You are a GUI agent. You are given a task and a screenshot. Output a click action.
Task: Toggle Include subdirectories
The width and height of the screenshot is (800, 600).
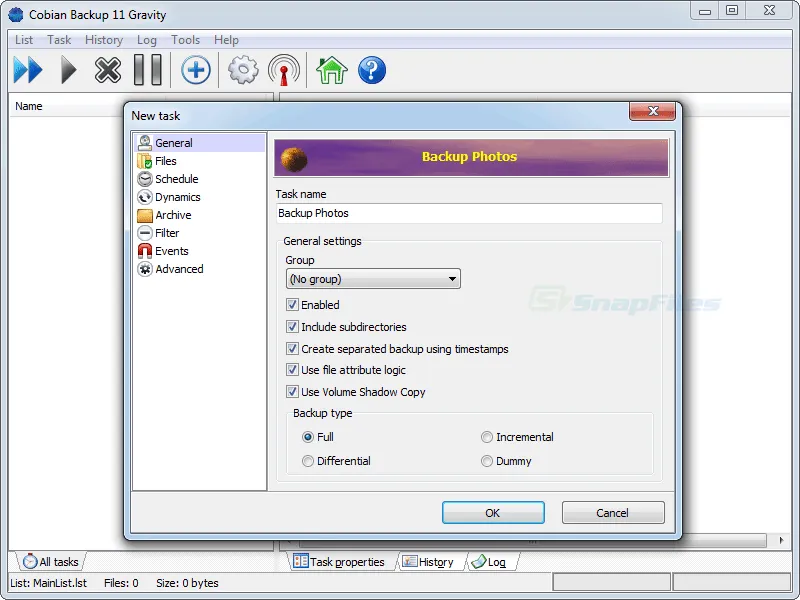pos(292,327)
